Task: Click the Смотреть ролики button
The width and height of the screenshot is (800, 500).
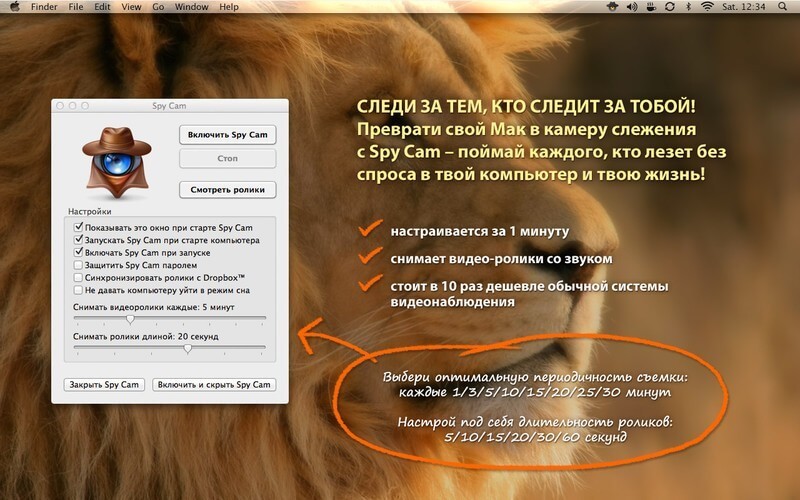Action: pos(228,190)
